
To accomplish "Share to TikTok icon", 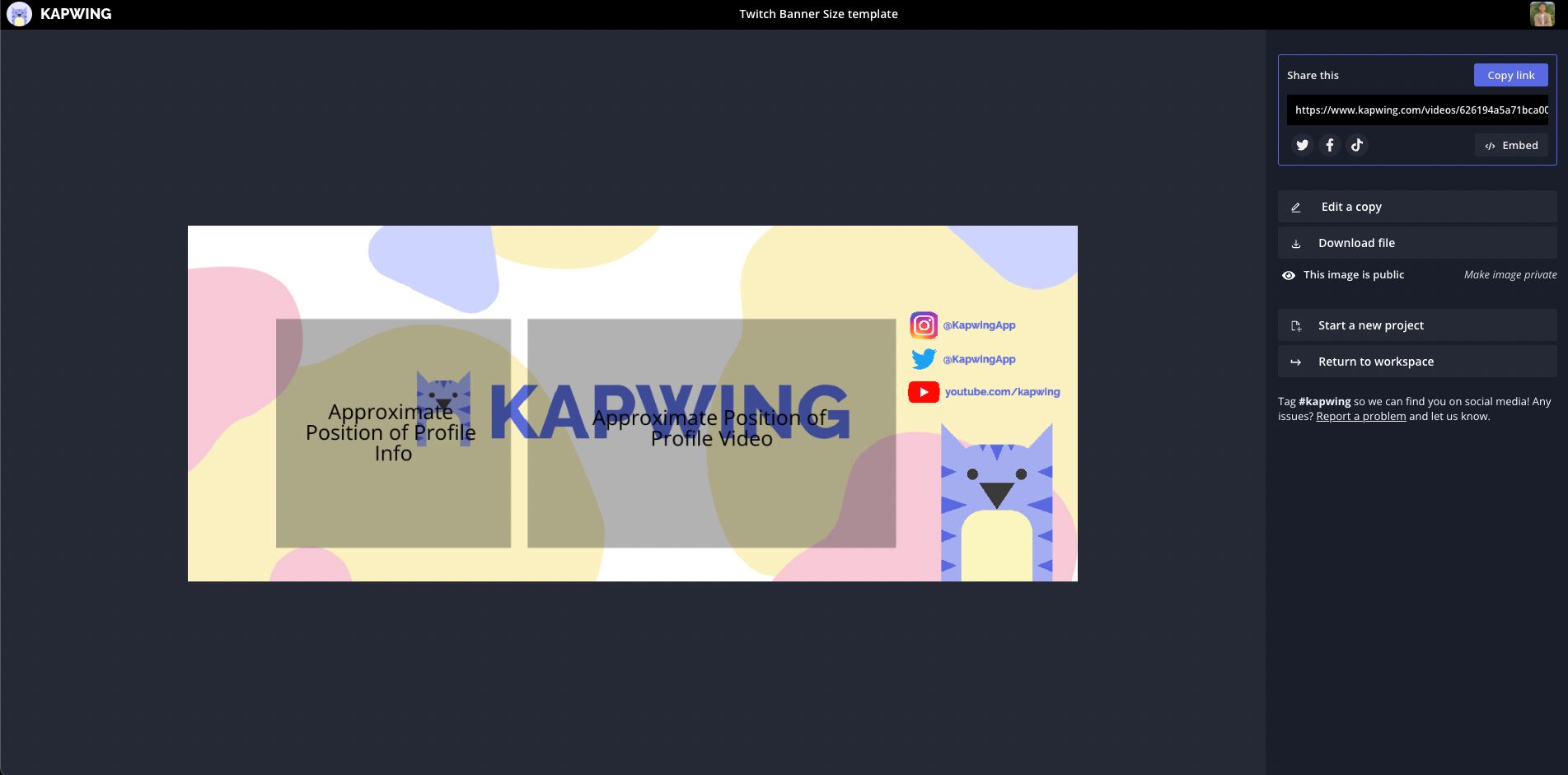I will click(x=1357, y=145).
